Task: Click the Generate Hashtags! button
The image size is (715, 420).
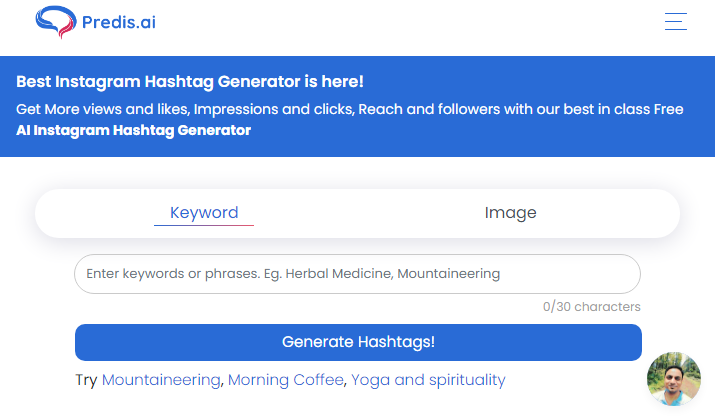Action: click(x=358, y=342)
